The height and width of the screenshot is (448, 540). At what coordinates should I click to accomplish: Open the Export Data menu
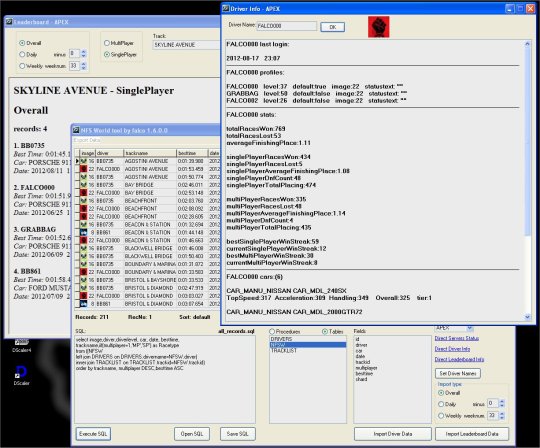click(x=87, y=140)
